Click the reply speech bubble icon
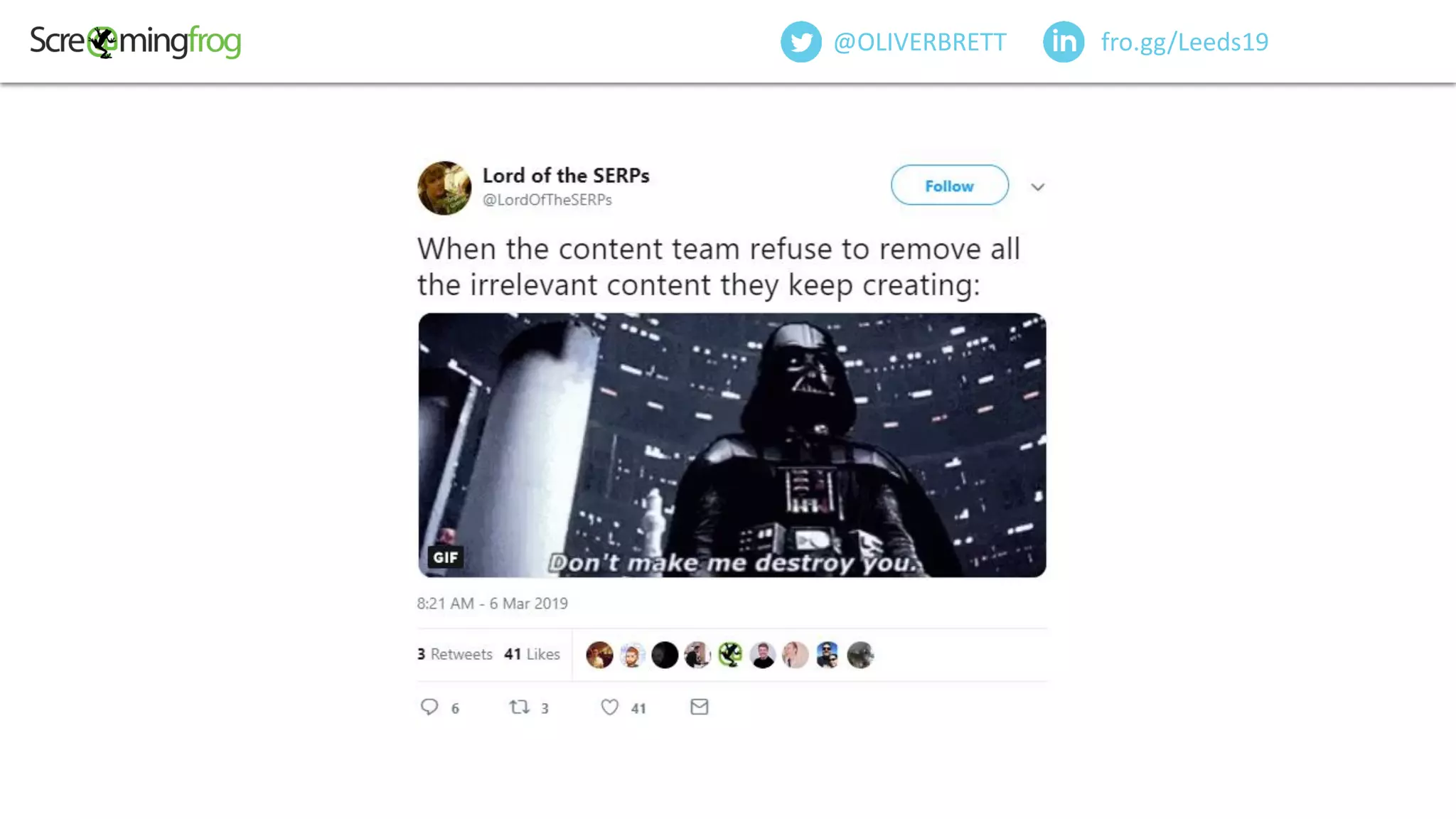This screenshot has width=1456, height=819. tap(429, 707)
